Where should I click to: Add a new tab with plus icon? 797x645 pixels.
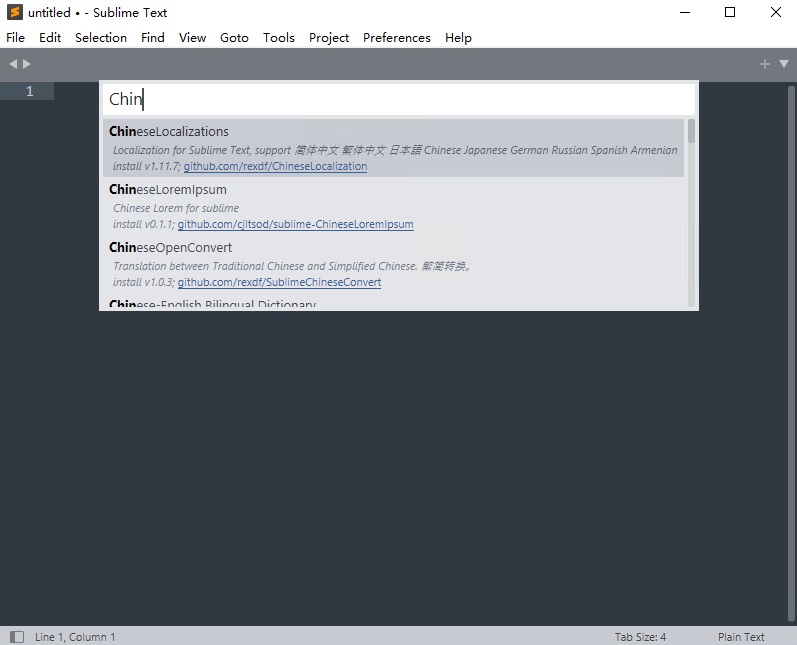pos(764,64)
